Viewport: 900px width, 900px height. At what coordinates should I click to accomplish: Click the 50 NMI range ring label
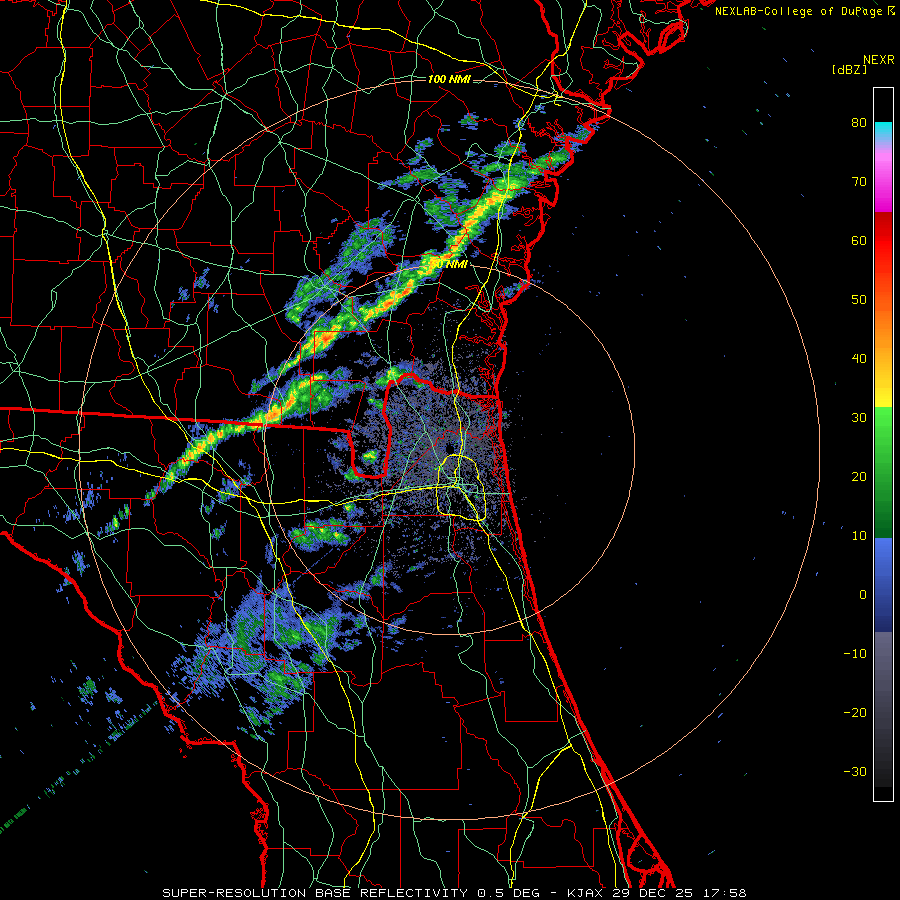click(449, 265)
